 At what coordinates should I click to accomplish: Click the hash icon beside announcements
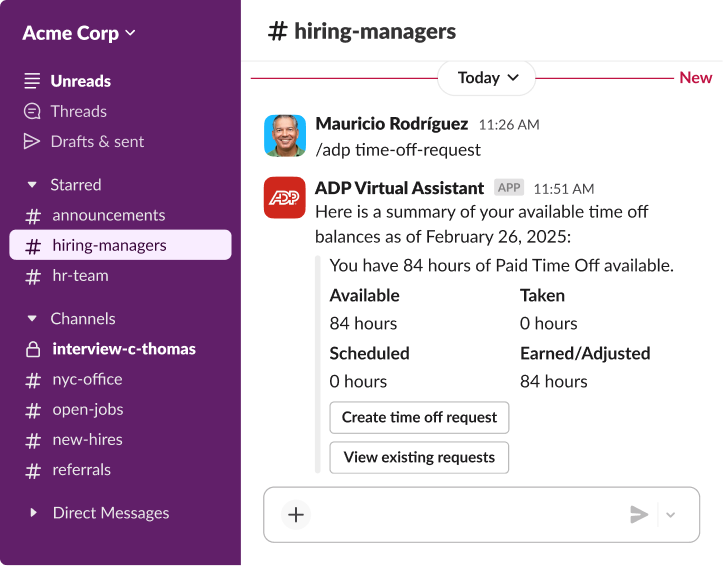tap(33, 216)
